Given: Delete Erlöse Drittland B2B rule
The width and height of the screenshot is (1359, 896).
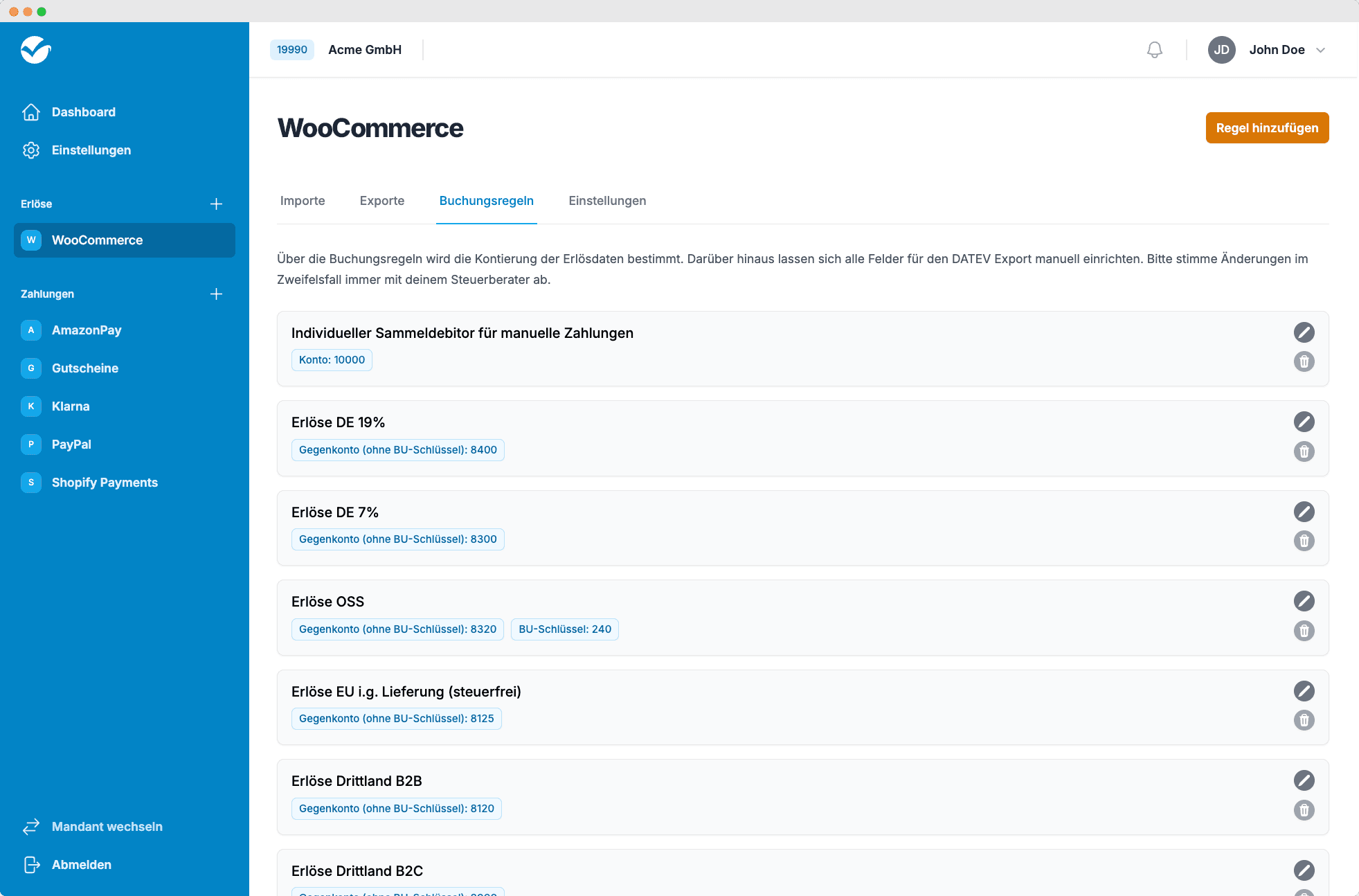Looking at the screenshot, I should tap(1304, 810).
